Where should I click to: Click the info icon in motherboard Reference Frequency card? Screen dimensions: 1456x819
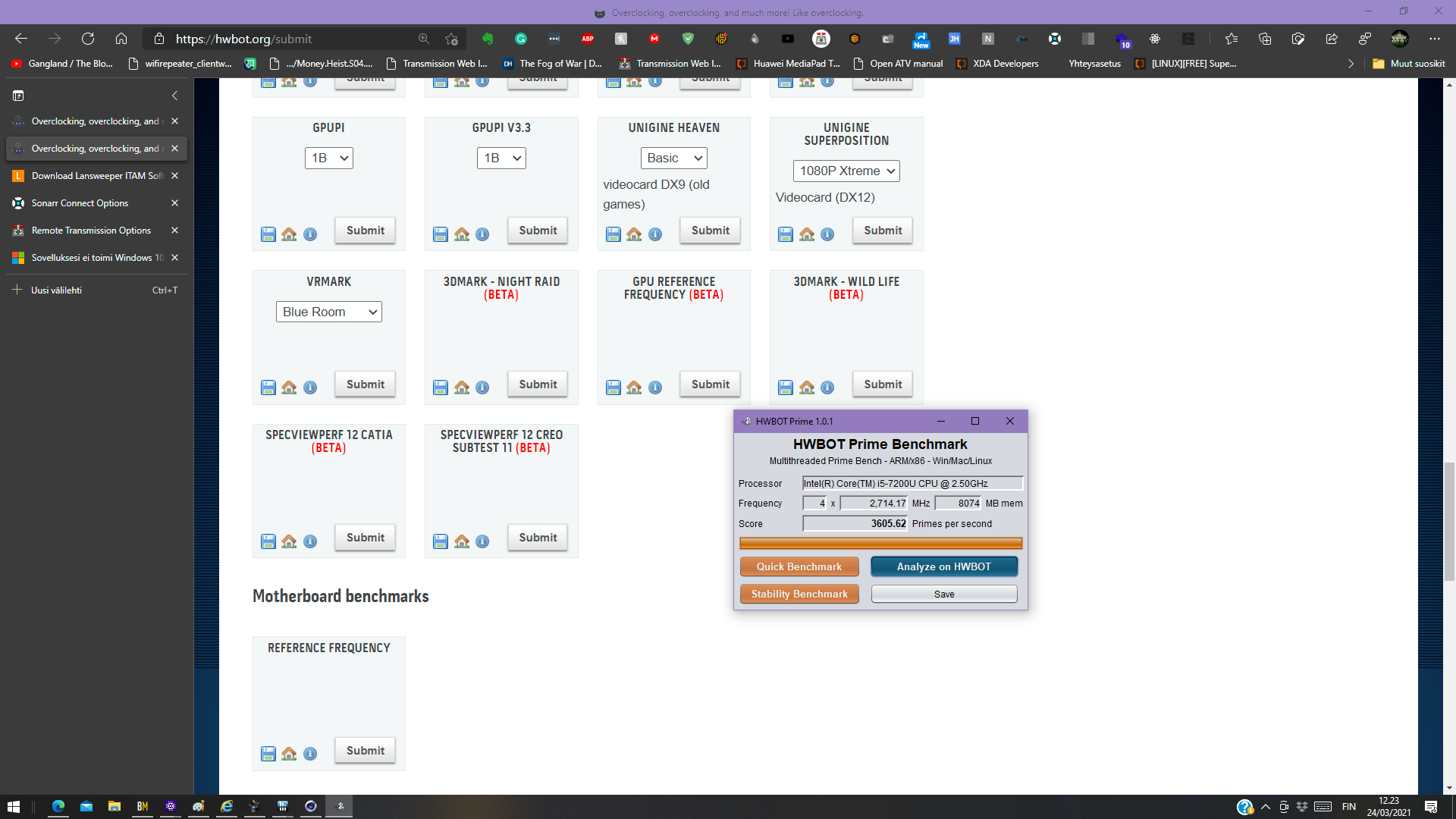point(310,754)
